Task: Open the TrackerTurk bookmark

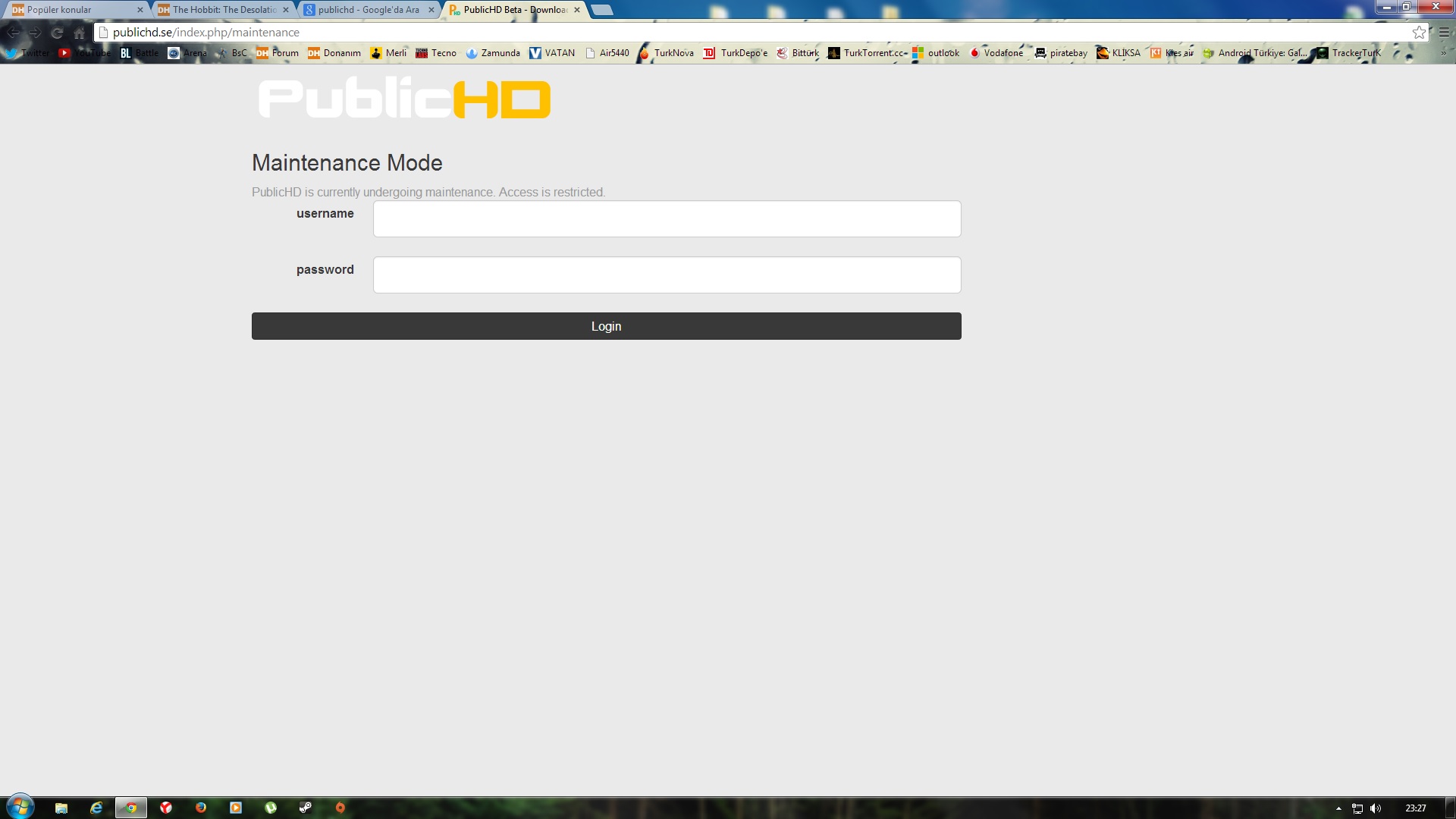Action: 1349,53
